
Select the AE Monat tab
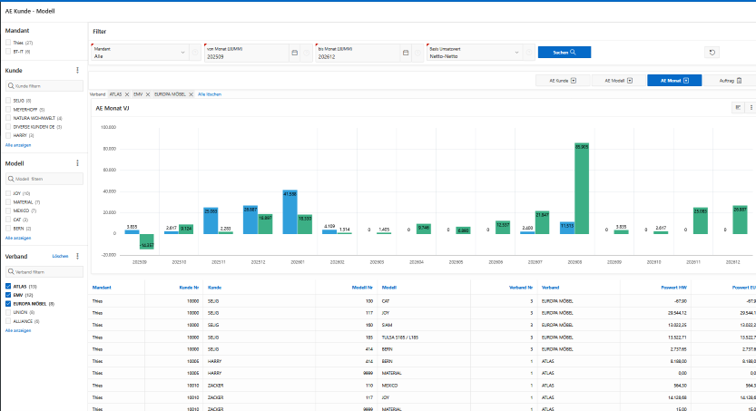[x=675, y=81]
